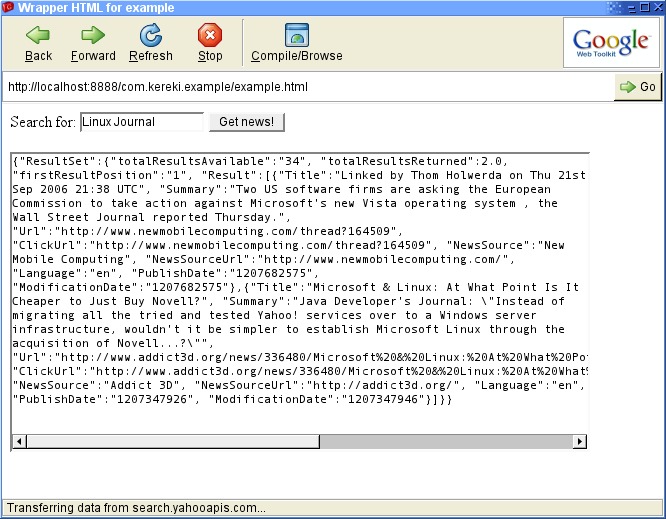The height and width of the screenshot is (519, 666).
Task: Click the Search for text box
Action: click(x=141, y=122)
